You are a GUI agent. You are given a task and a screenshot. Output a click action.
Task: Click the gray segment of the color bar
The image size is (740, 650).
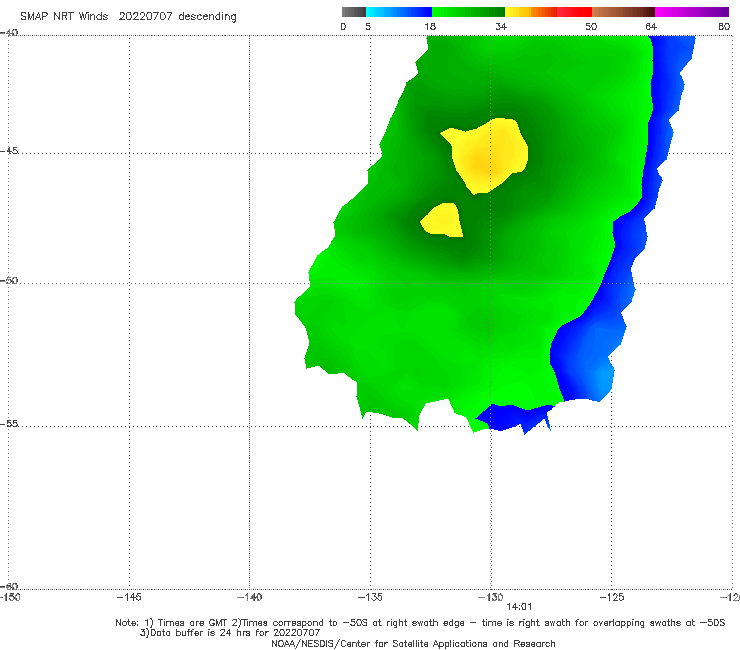354,12
